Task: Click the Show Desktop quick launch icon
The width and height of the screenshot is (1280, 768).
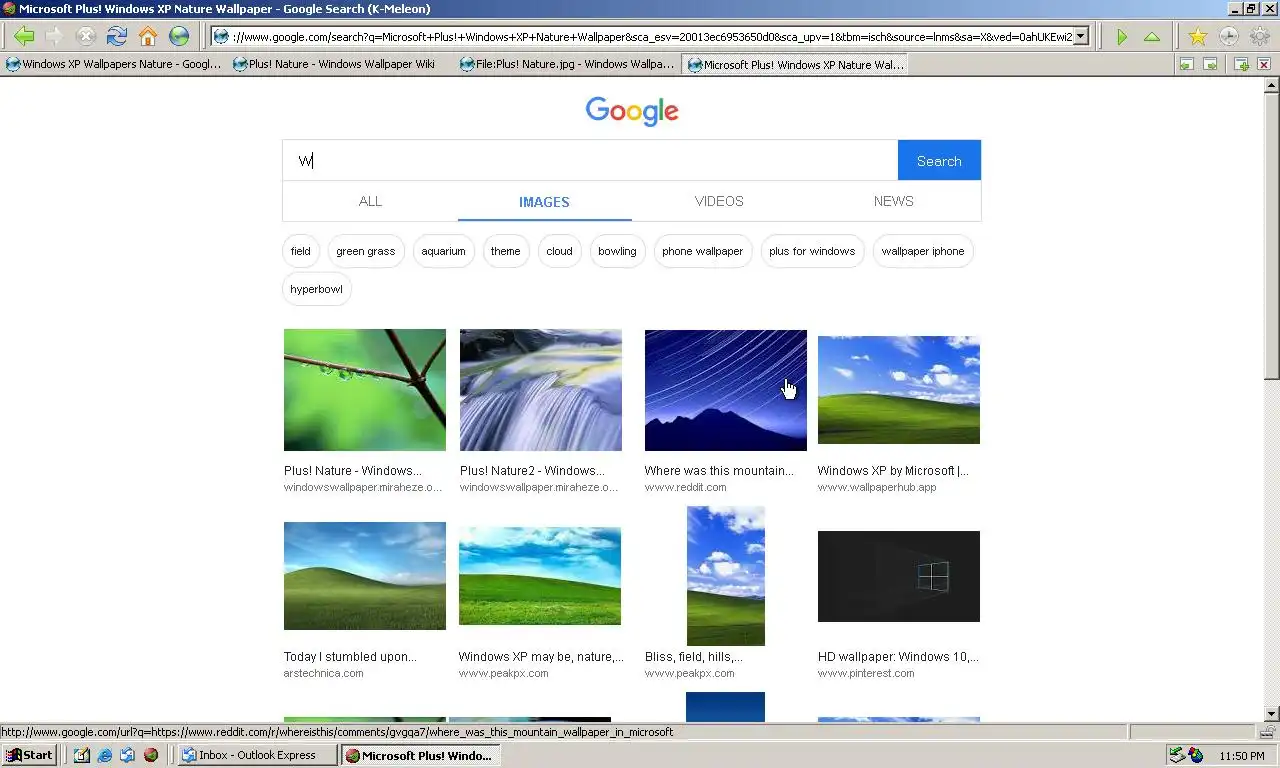Action: (x=82, y=755)
